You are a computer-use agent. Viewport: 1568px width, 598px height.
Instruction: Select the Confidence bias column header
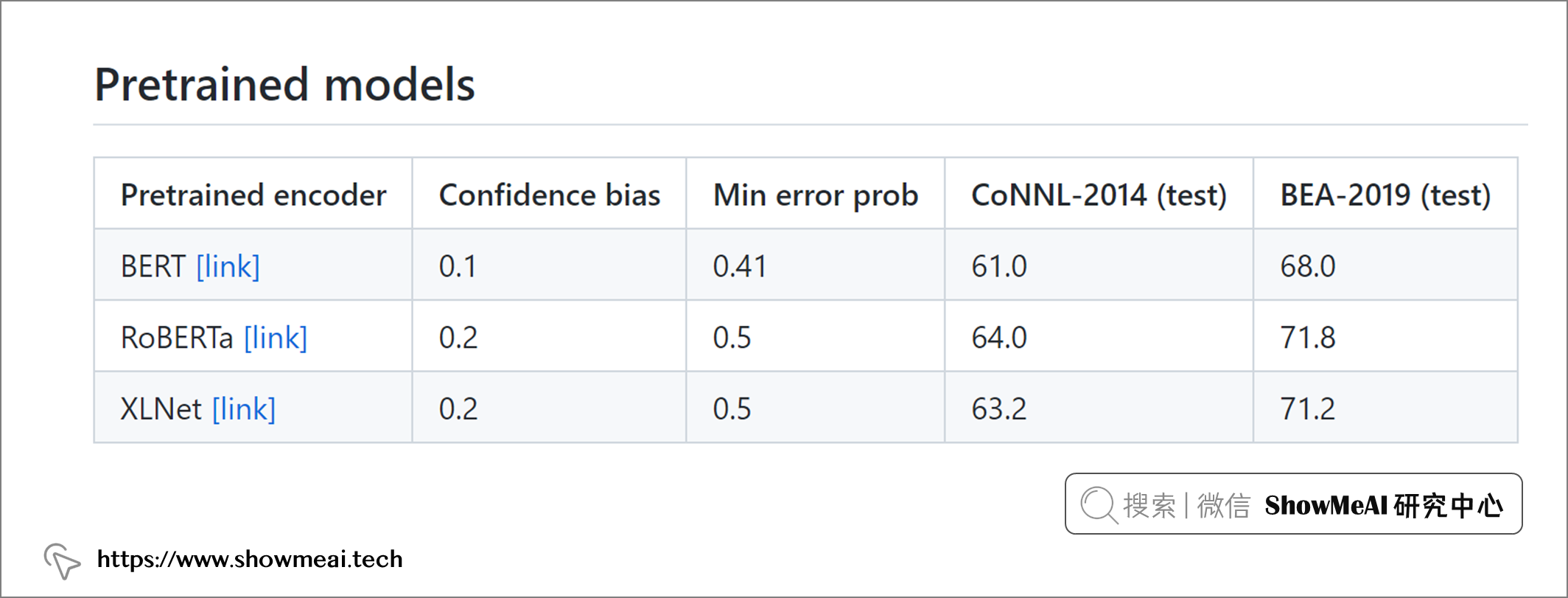[550, 195]
